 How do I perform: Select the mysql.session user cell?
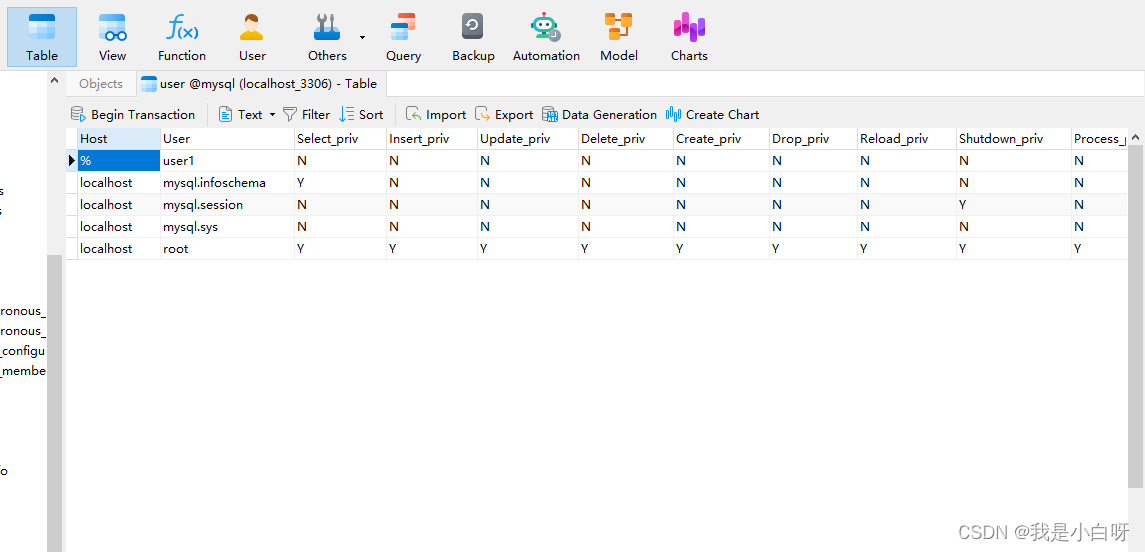point(227,204)
